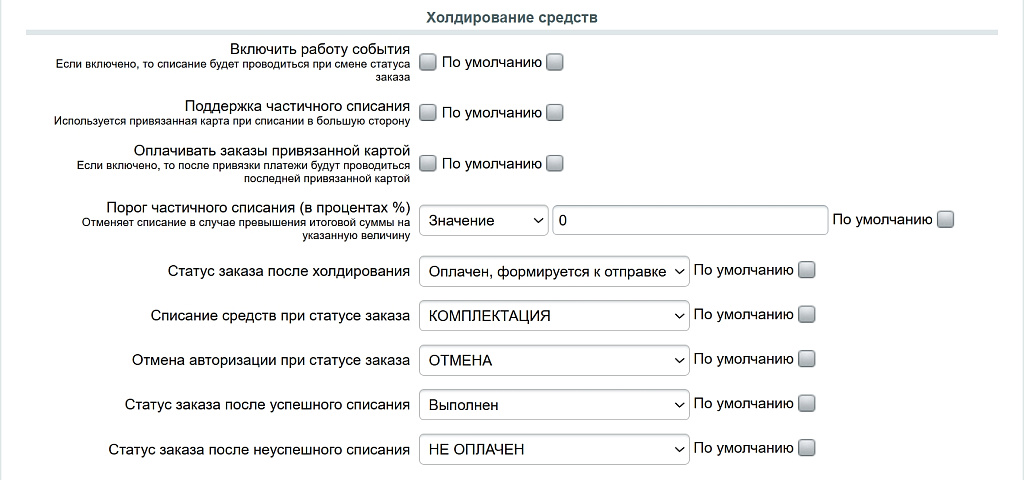
Task: Tick 'По умолчанию' for 'Порог частичного списания'
Action: [946, 220]
